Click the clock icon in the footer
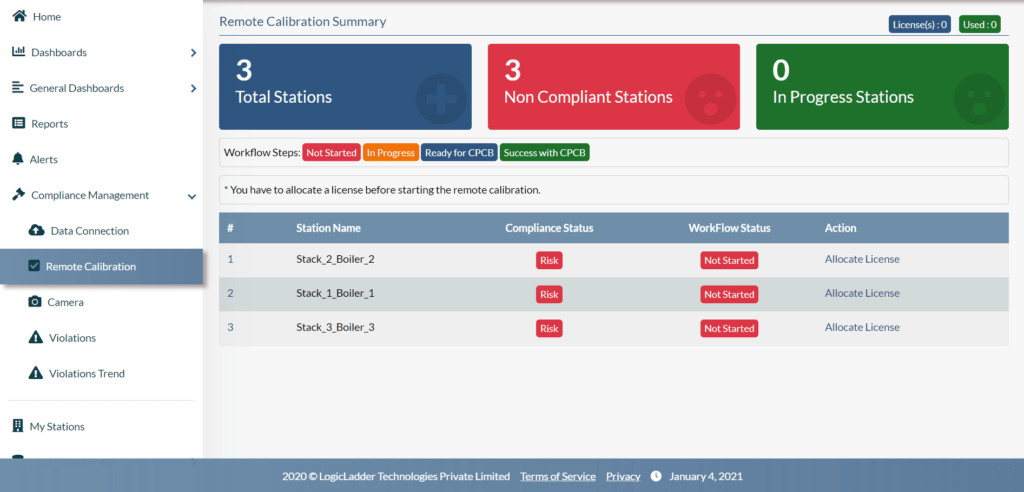Image resolution: width=1024 pixels, height=492 pixels. (656, 476)
